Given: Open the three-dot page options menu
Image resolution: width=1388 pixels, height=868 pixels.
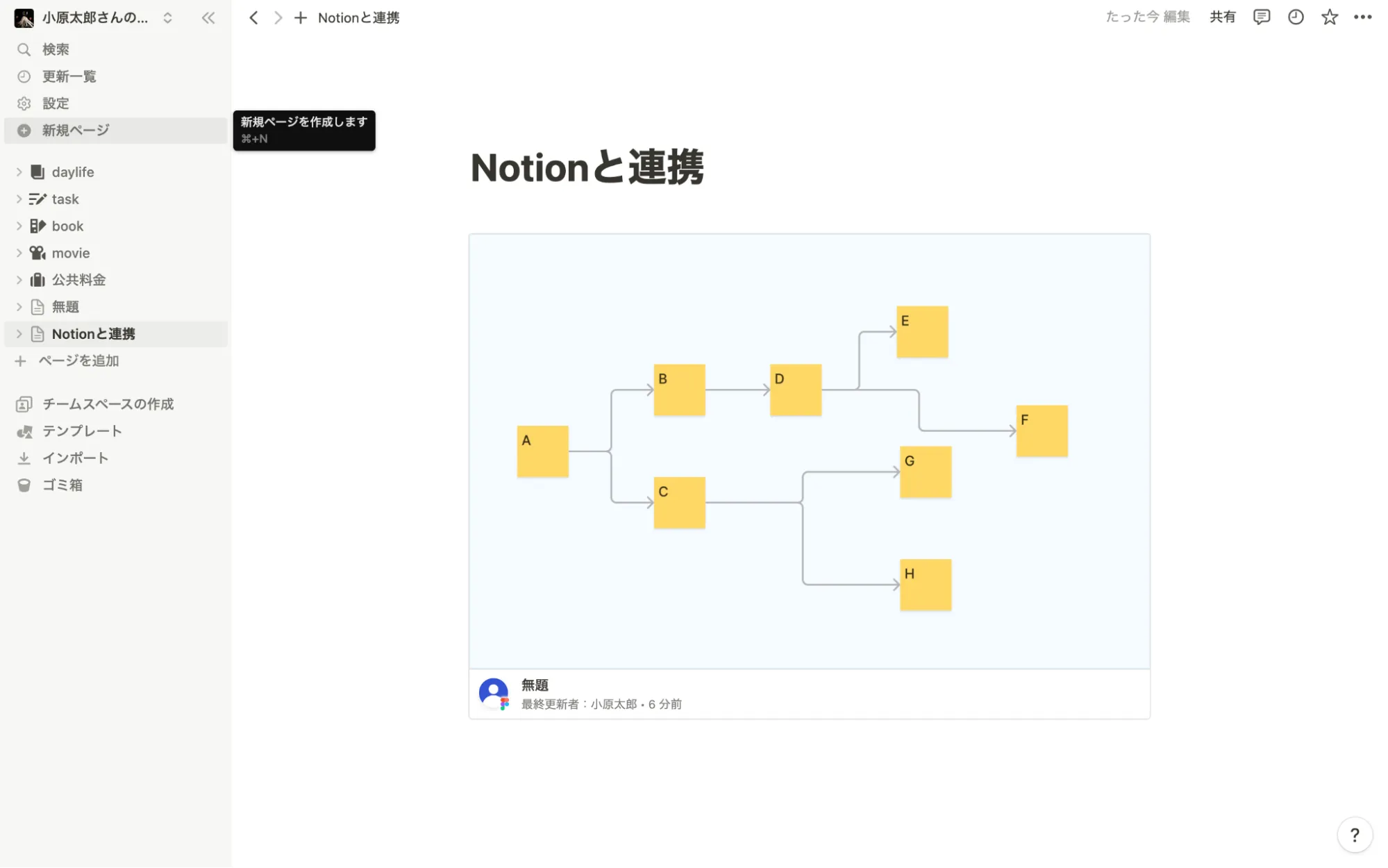Looking at the screenshot, I should 1362,17.
